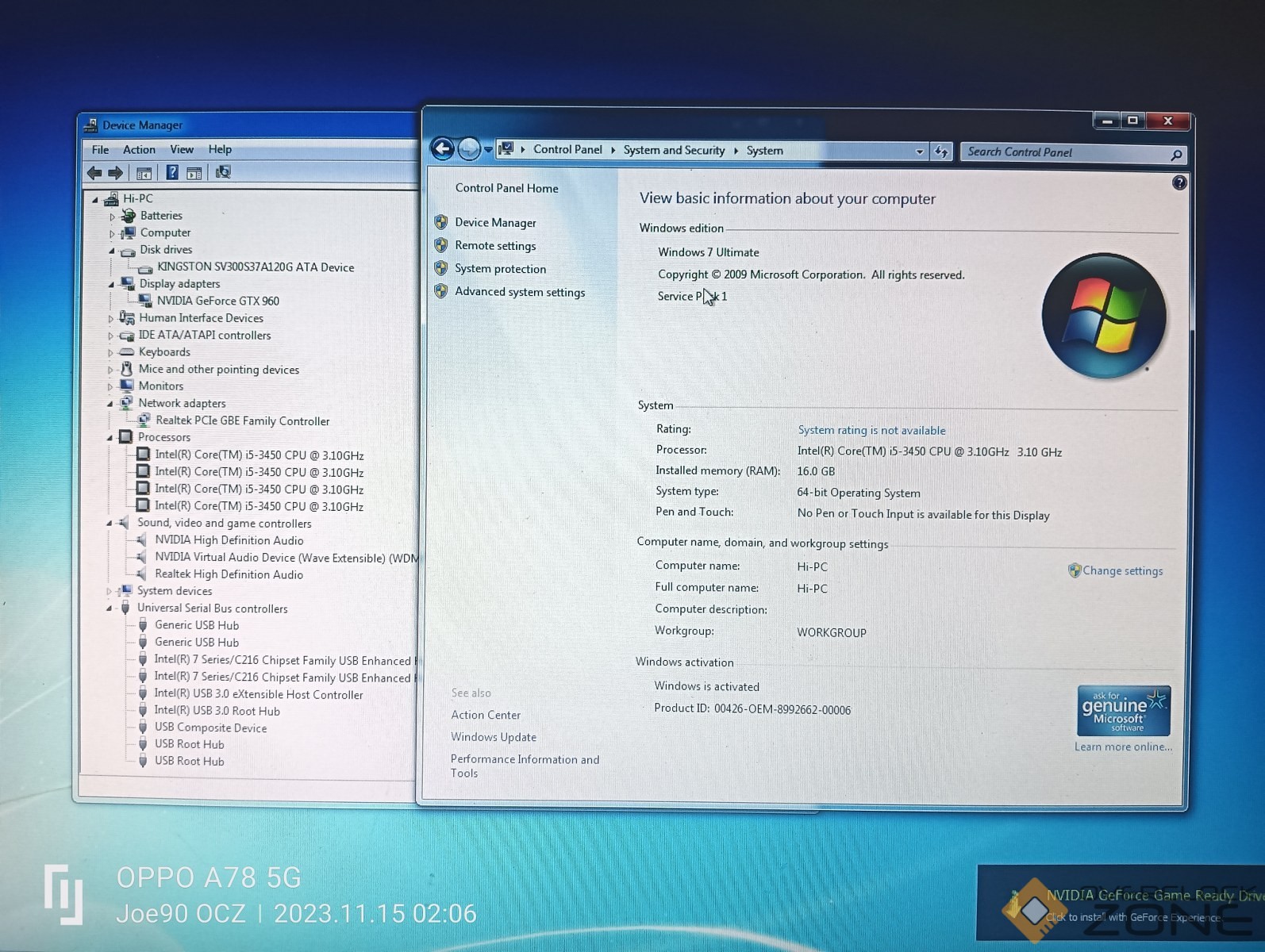Open the recent pages dropdown beside forward arrow

488,150
